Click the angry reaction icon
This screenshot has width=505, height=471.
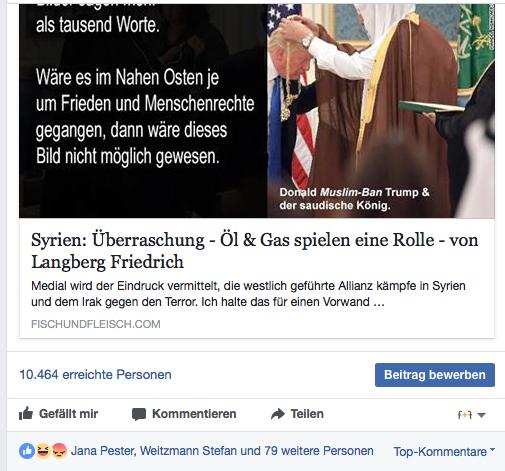[x=59, y=451]
